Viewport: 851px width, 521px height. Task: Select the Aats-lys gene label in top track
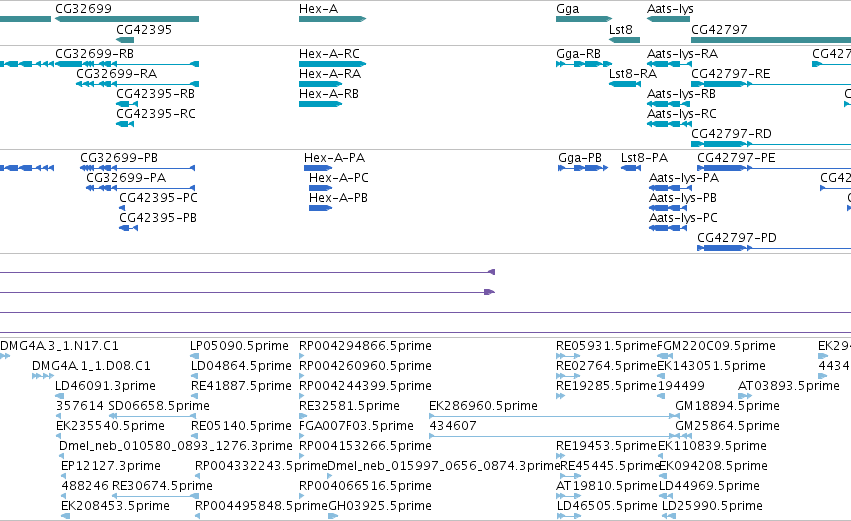[x=670, y=9]
